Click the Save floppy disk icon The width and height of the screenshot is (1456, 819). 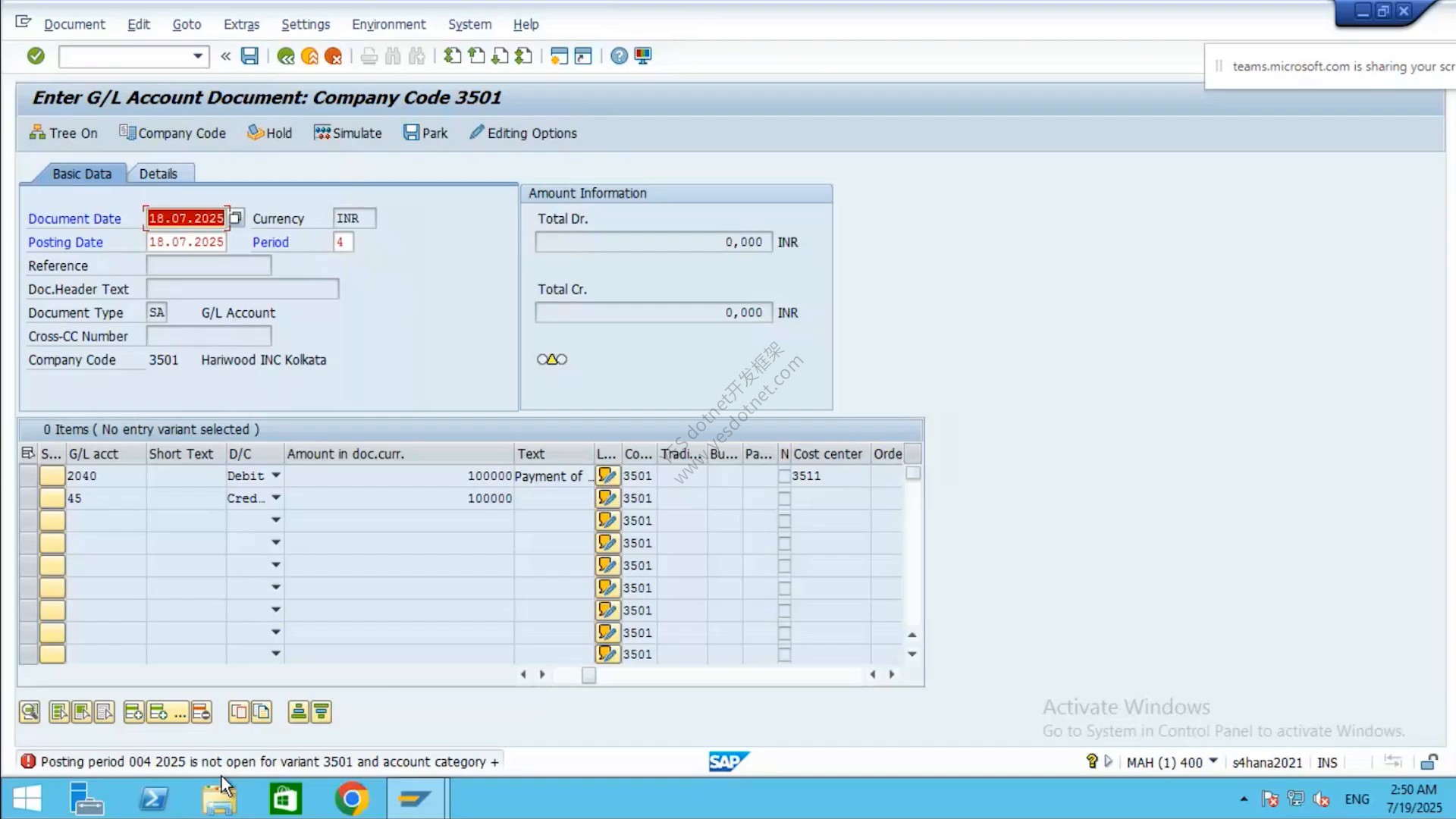pyautogui.click(x=249, y=56)
